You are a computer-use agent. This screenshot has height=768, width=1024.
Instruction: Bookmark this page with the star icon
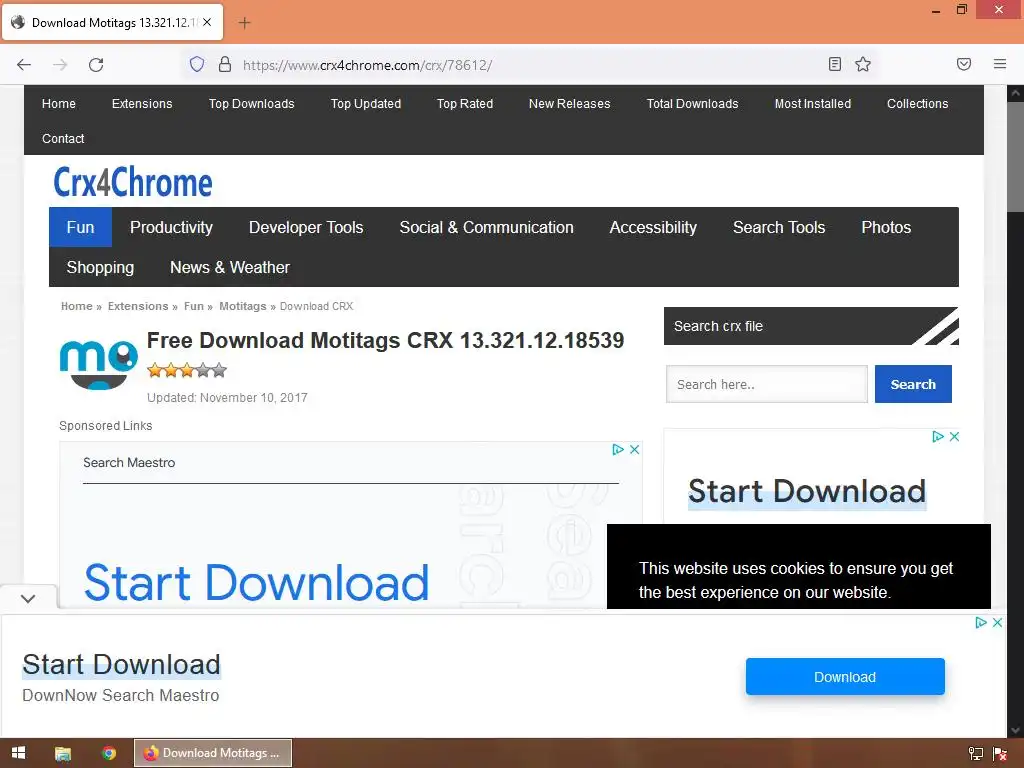863,64
